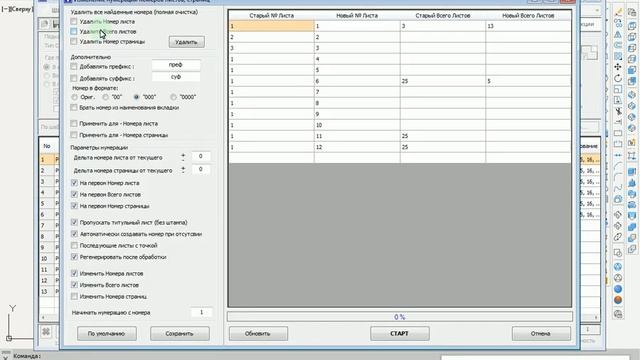Enable 'Брать номер из наименования вкладки'
The height and width of the screenshot is (360, 640).
point(74,107)
